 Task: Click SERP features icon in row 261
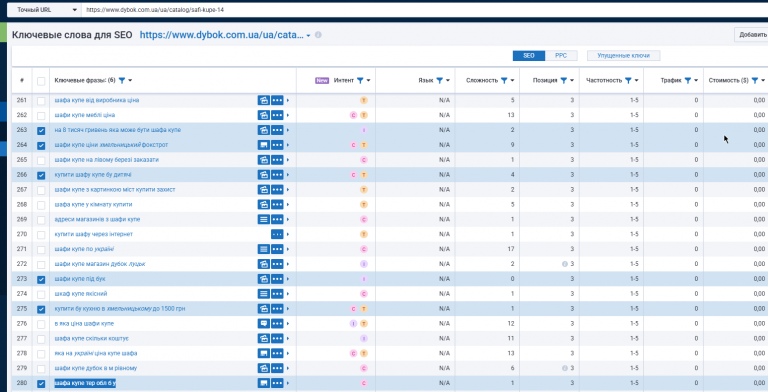point(264,100)
